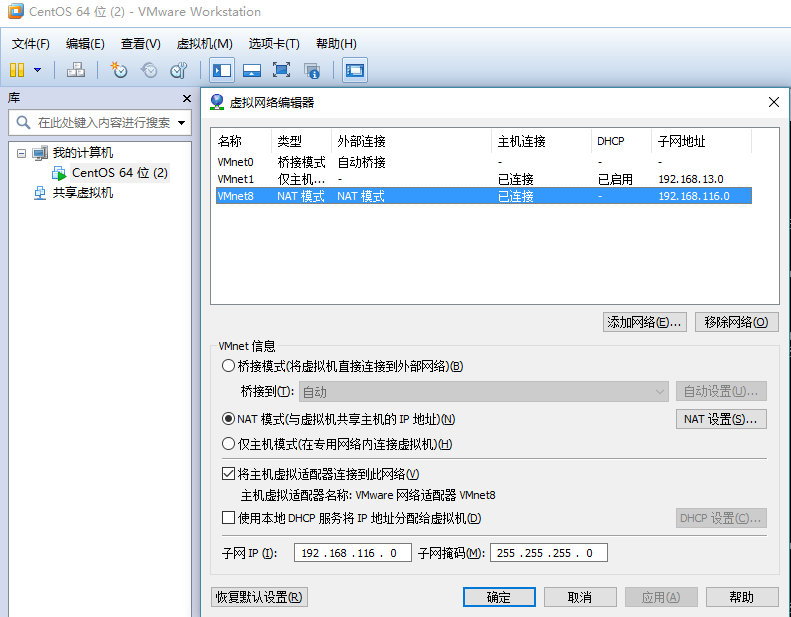Click the 子网掩码 input field
The image size is (791, 617).
548,552
